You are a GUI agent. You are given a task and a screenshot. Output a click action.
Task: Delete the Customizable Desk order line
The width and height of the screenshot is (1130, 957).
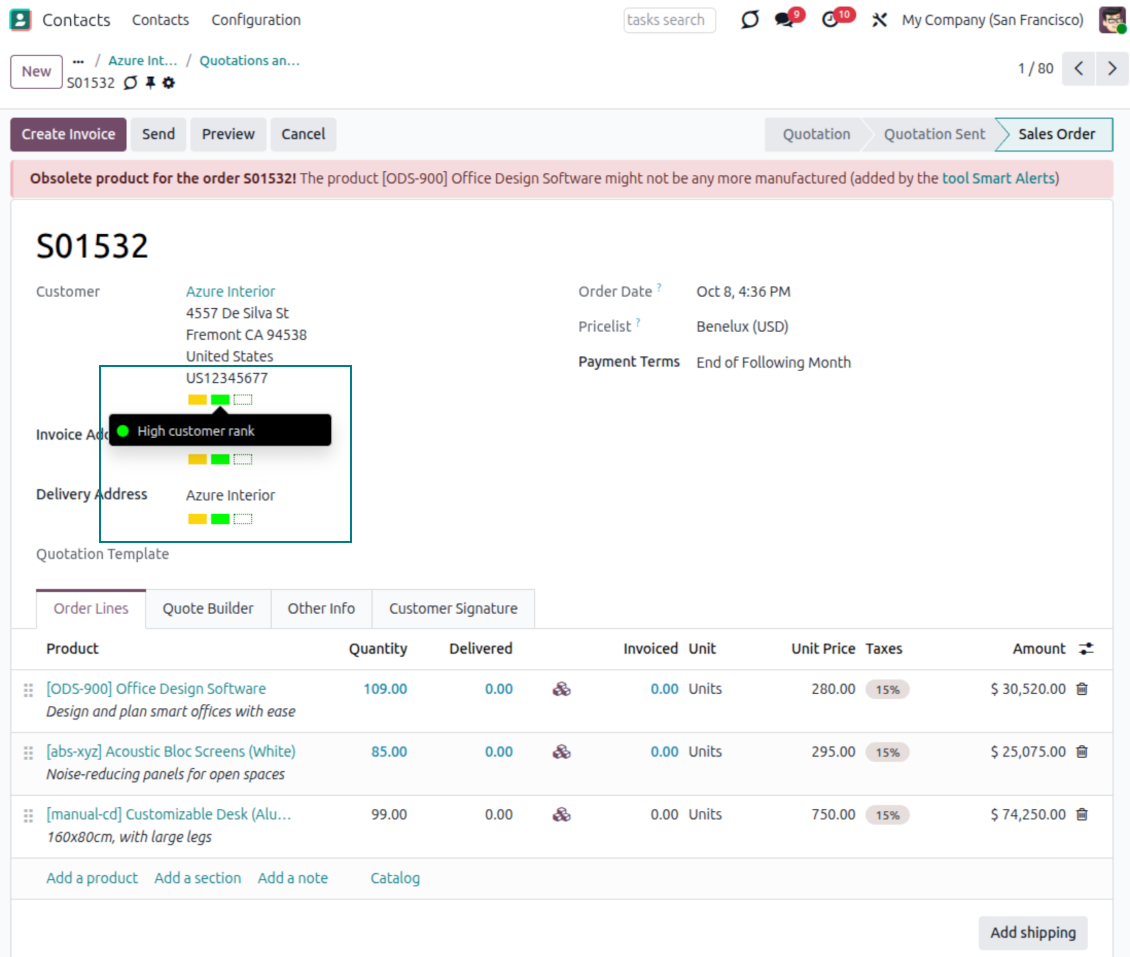(1081, 815)
